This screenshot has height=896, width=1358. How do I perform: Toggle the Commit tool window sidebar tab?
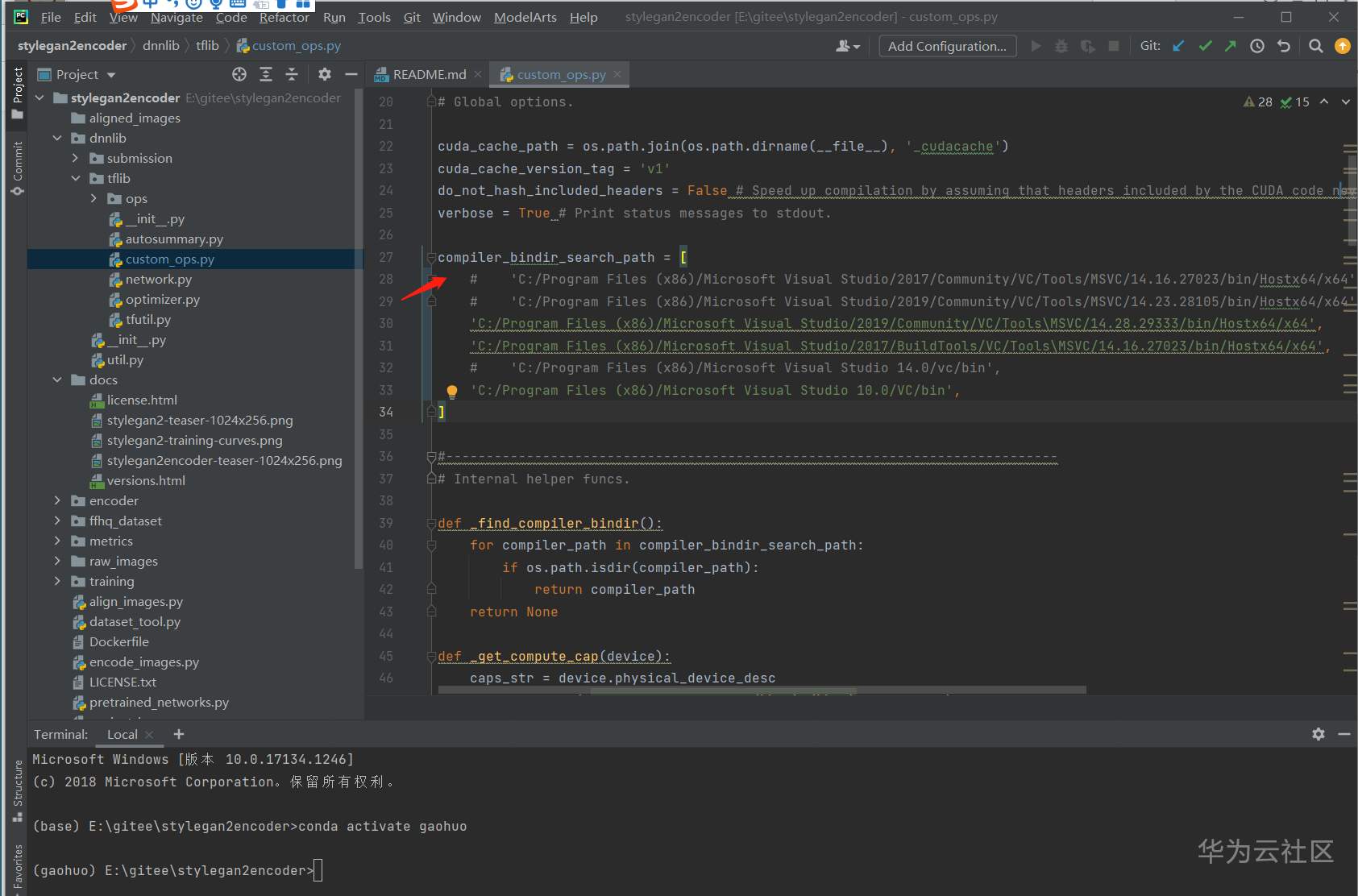17,168
